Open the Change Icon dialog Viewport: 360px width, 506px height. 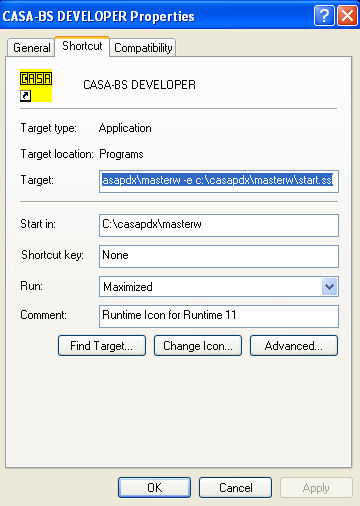coord(198,346)
